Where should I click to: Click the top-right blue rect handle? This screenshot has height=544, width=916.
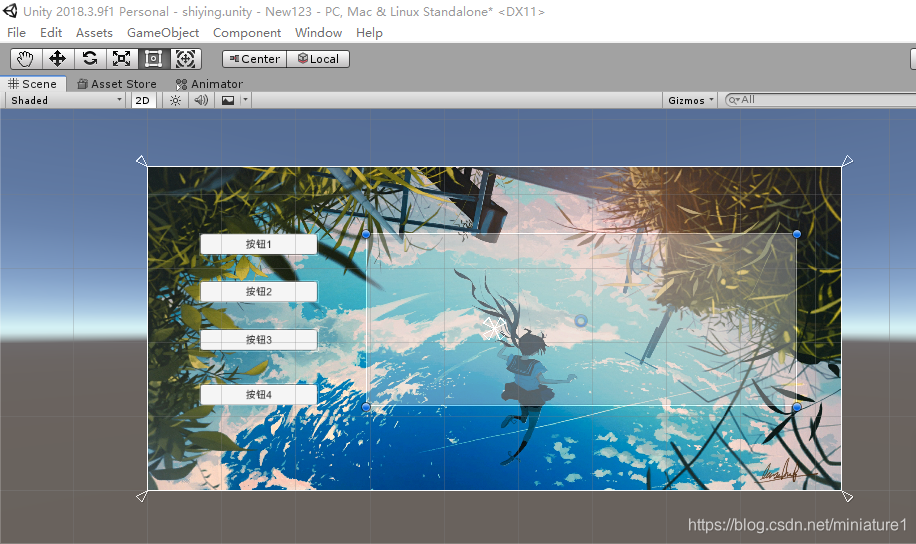(x=797, y=234)
